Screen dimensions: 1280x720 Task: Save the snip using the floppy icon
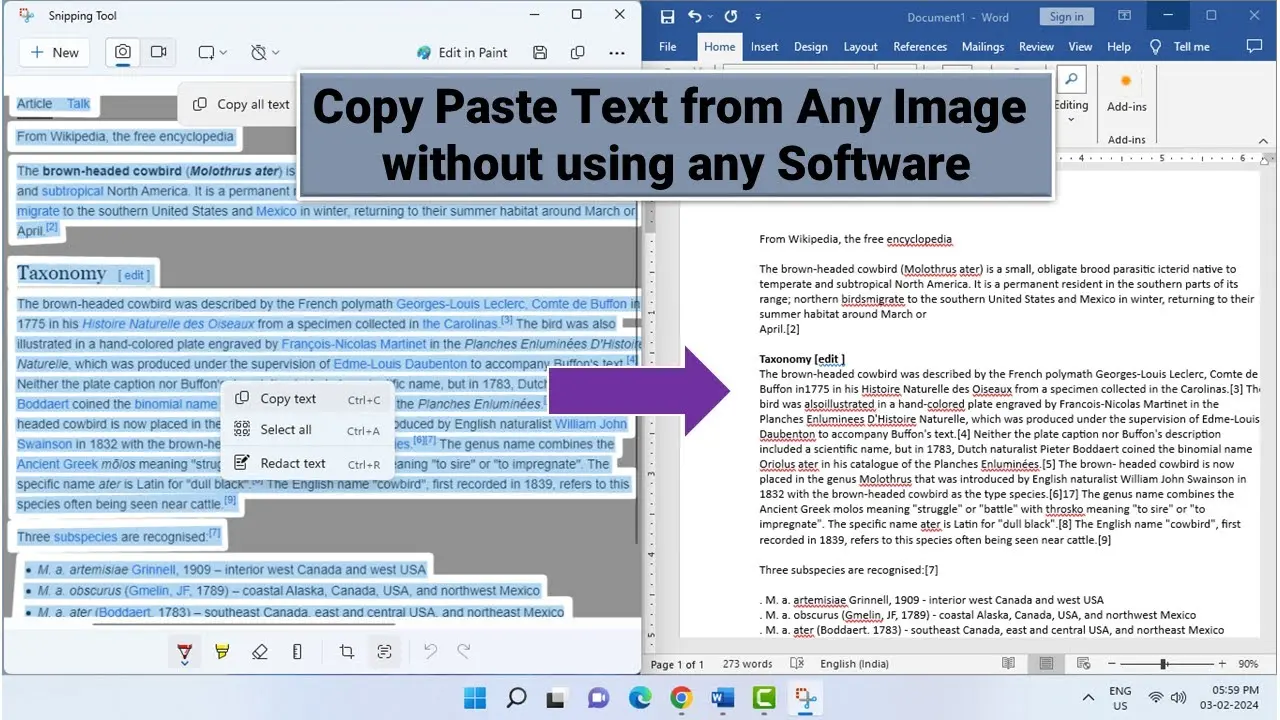point(540,53)
